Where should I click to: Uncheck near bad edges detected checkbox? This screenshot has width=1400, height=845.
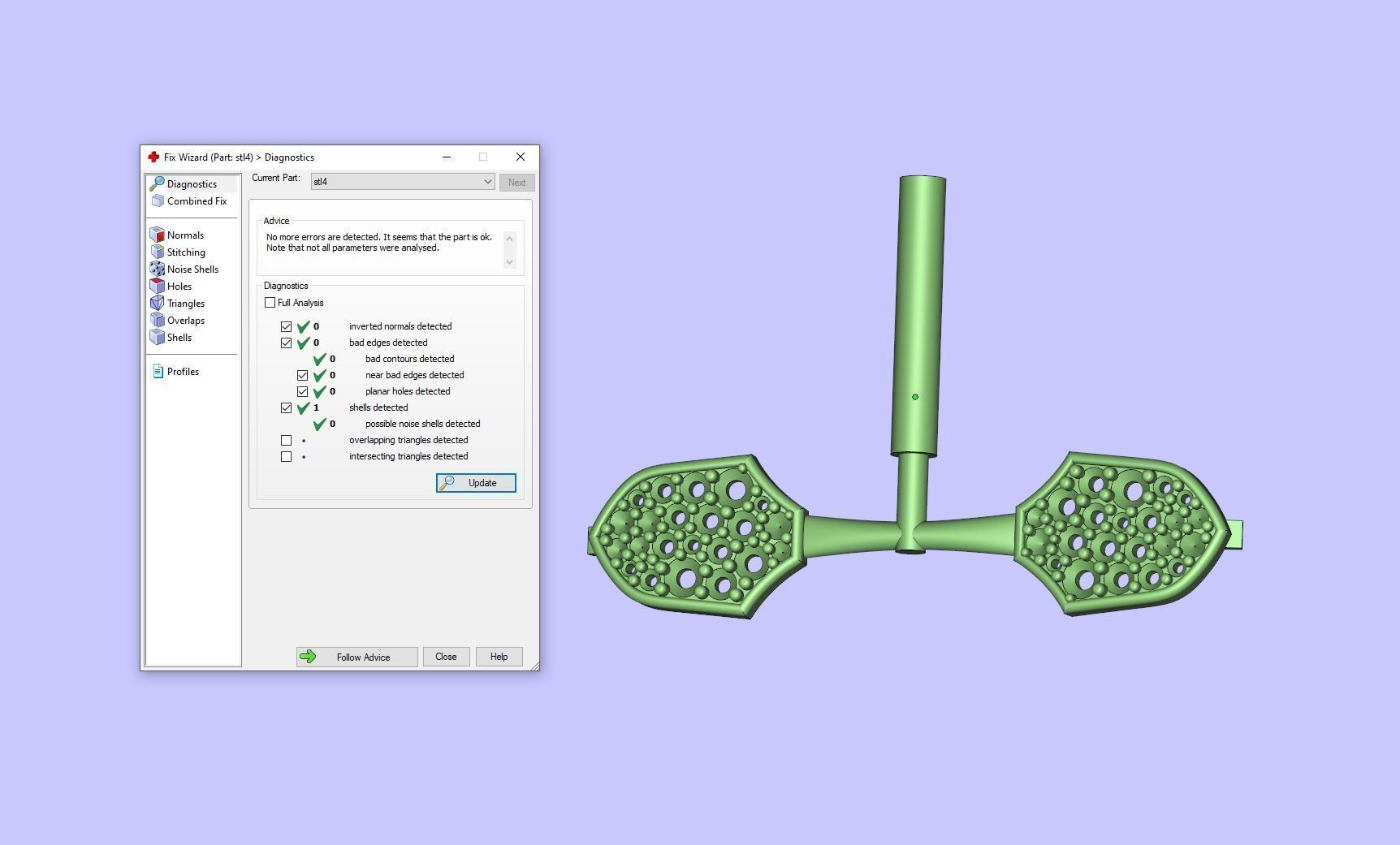[303, 375]
